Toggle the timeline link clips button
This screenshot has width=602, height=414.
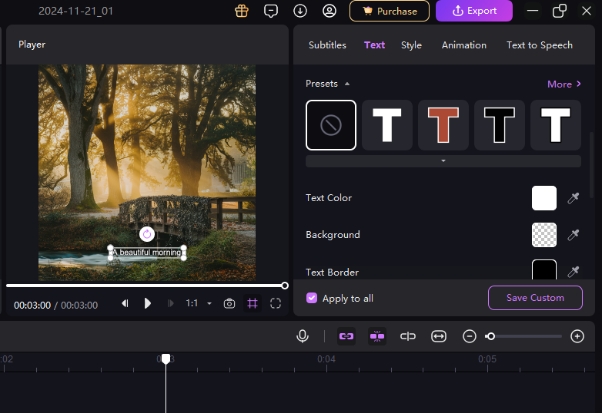(346, 336)
